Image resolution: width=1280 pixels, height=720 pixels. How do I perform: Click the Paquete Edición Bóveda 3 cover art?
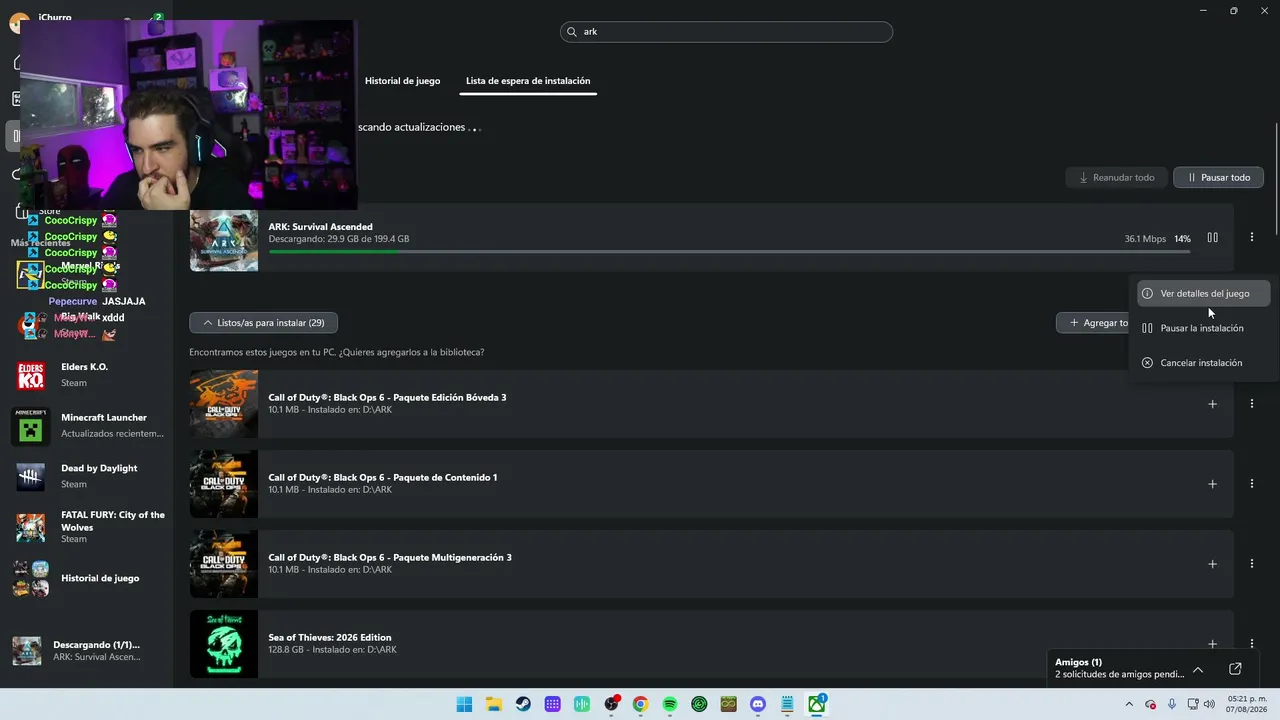point(224,404)
